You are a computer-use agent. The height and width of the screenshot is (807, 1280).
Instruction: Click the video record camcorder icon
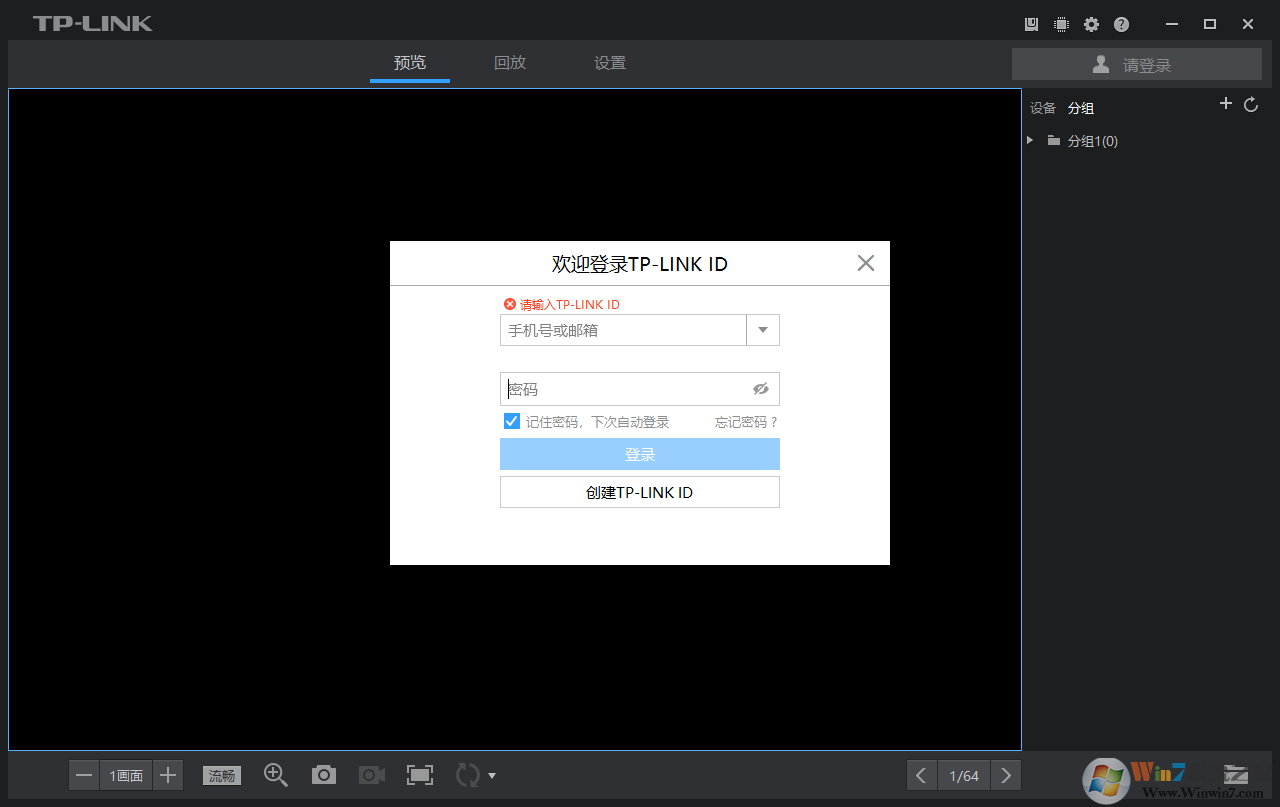(x=372, y=775)
